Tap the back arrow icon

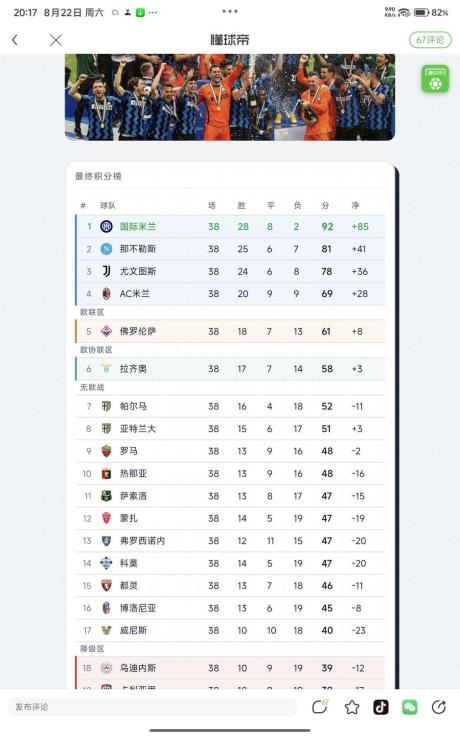[15, 40]
